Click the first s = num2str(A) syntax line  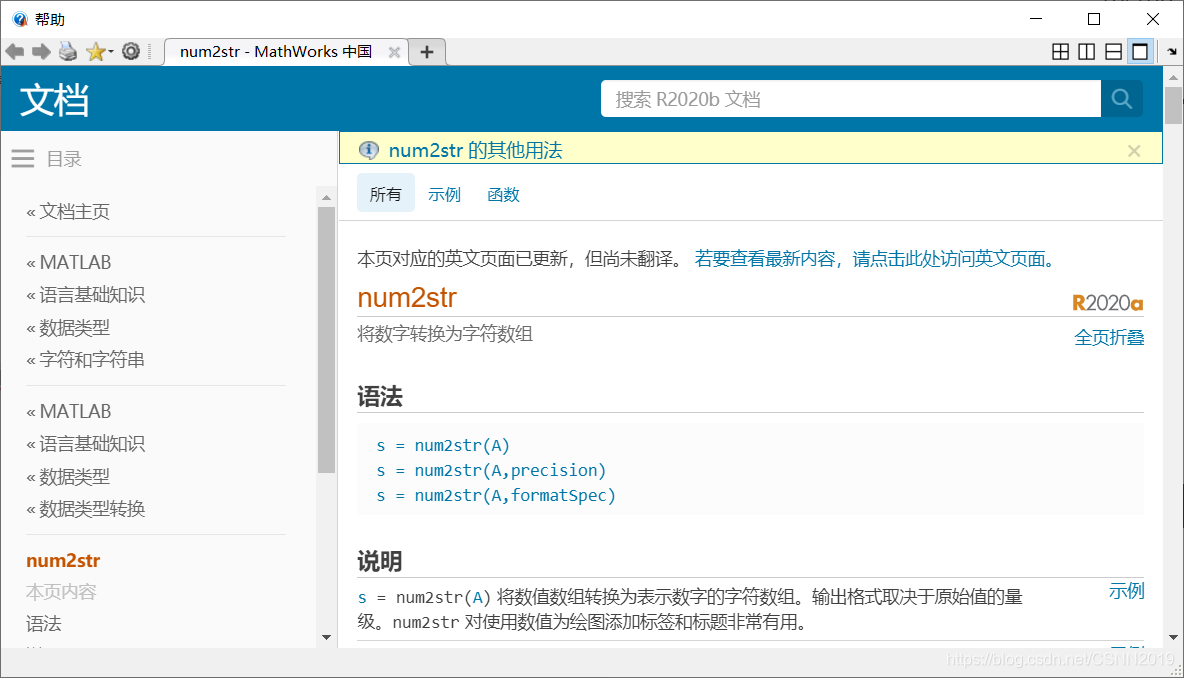(x=443, y=445)
